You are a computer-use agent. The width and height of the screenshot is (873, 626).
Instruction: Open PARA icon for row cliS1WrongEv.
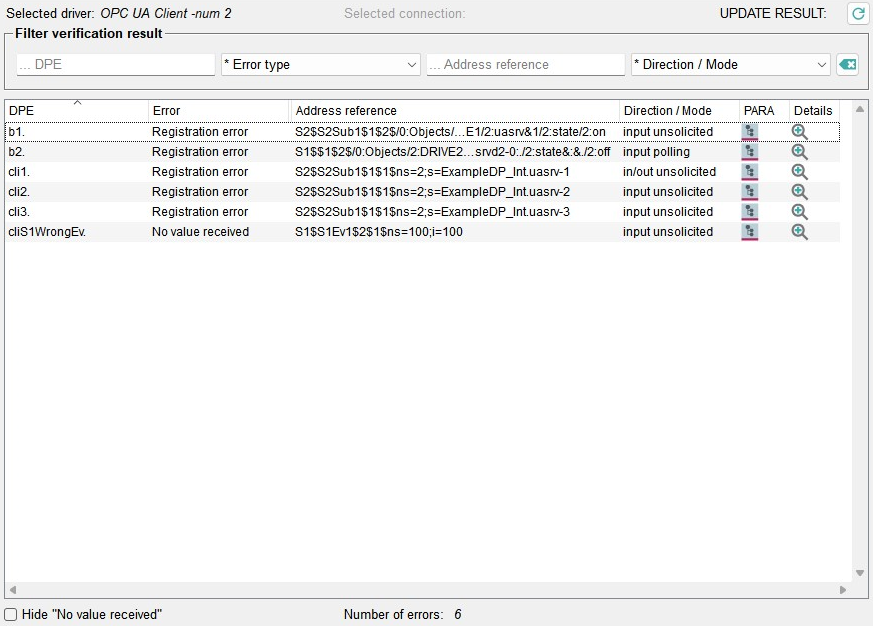click(750, 232)
